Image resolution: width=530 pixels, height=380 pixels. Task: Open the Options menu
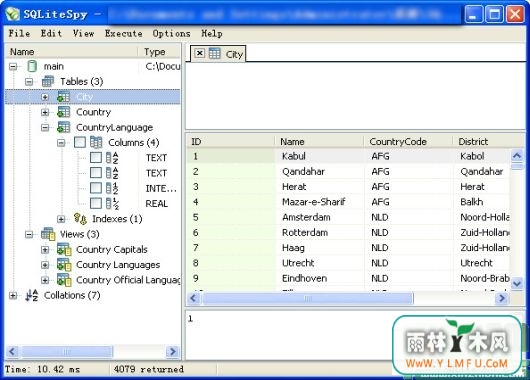tap(171, 33)
